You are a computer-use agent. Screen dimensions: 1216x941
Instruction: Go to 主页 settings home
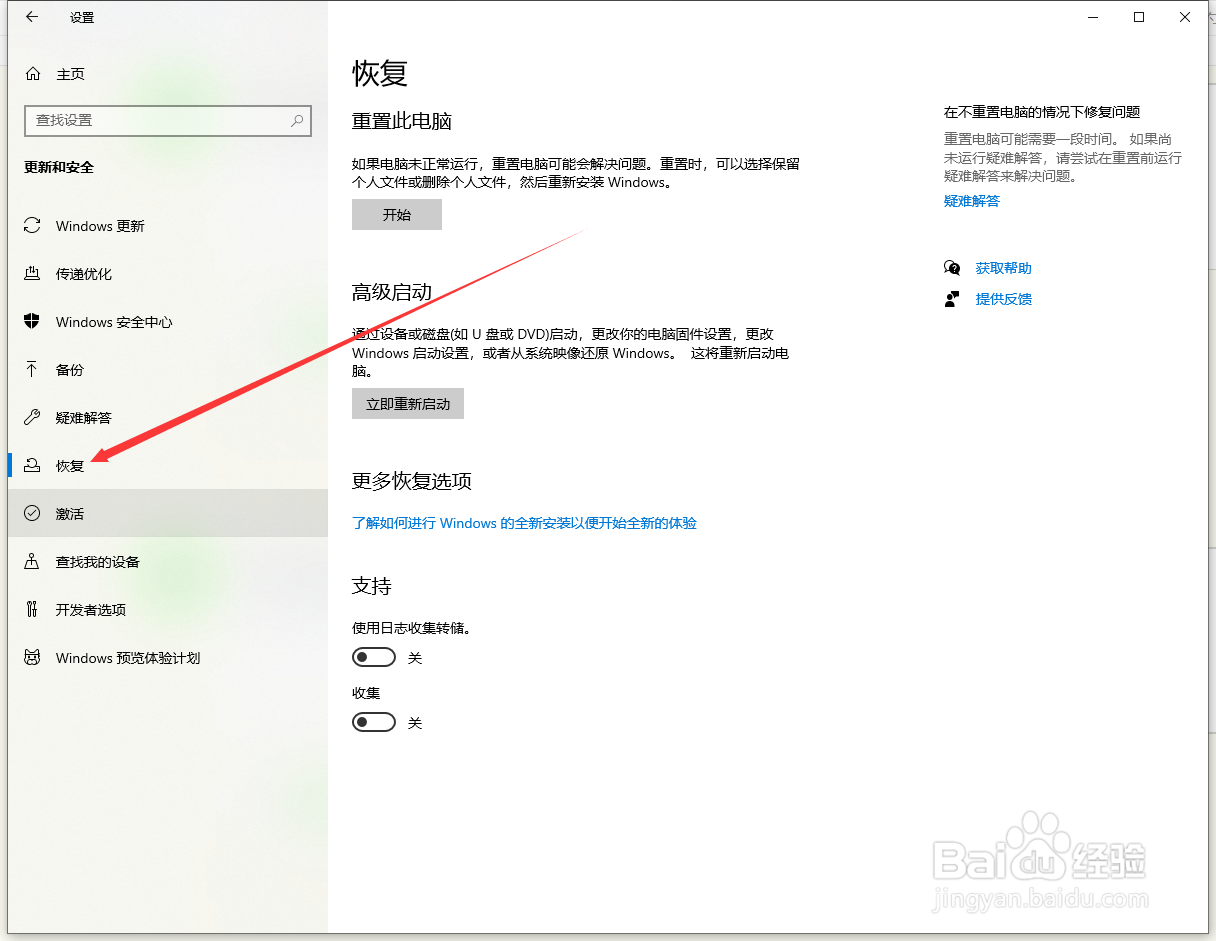pos(168,74)
